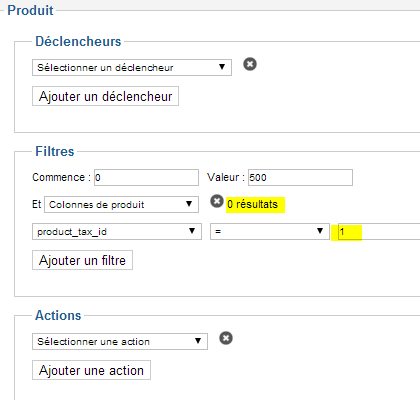This screenshot has height=400, width=420.
Task: Click the 'Actions' section heading
Action: pyautogui.click(x=58, y=315)
